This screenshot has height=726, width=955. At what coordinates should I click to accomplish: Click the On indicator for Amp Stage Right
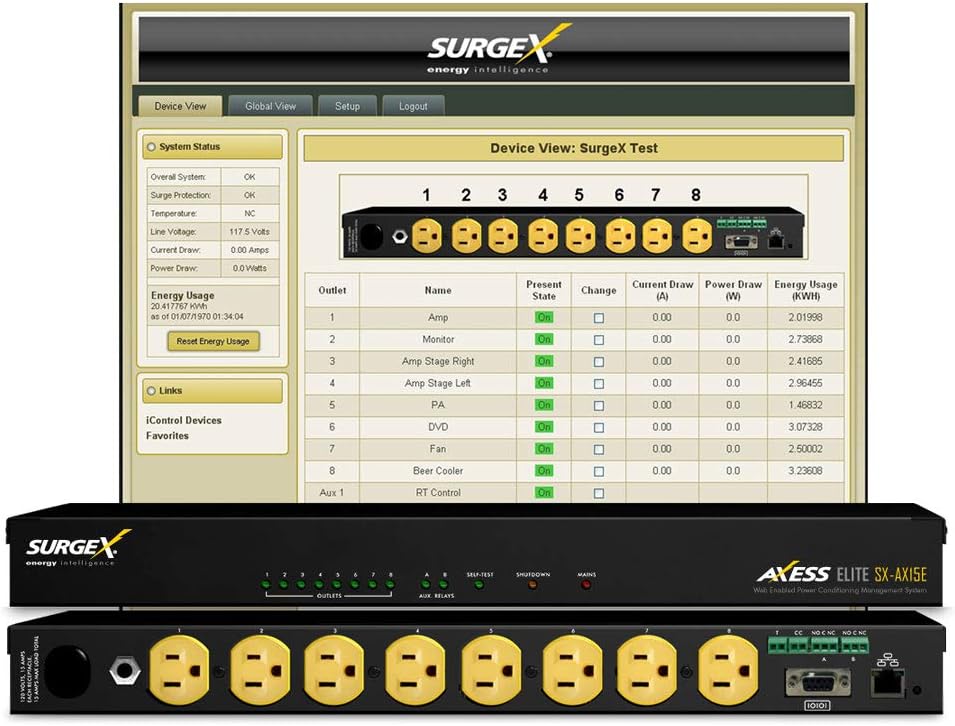[544, 361]
